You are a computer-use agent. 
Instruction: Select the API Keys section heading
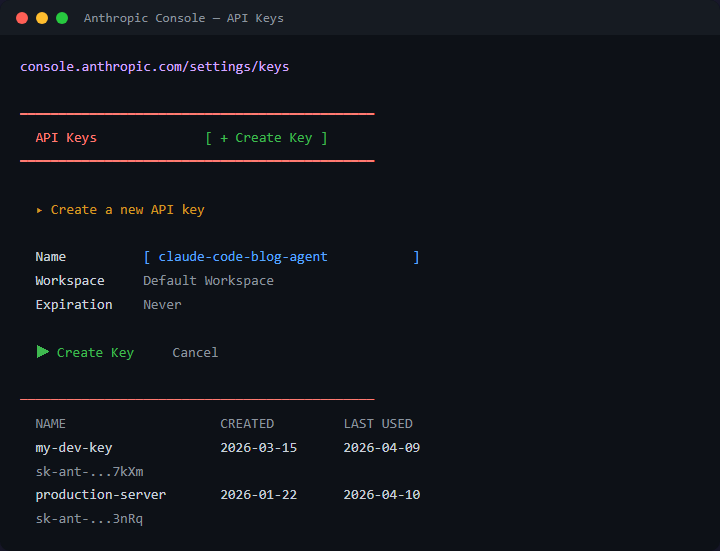[66, 138]
